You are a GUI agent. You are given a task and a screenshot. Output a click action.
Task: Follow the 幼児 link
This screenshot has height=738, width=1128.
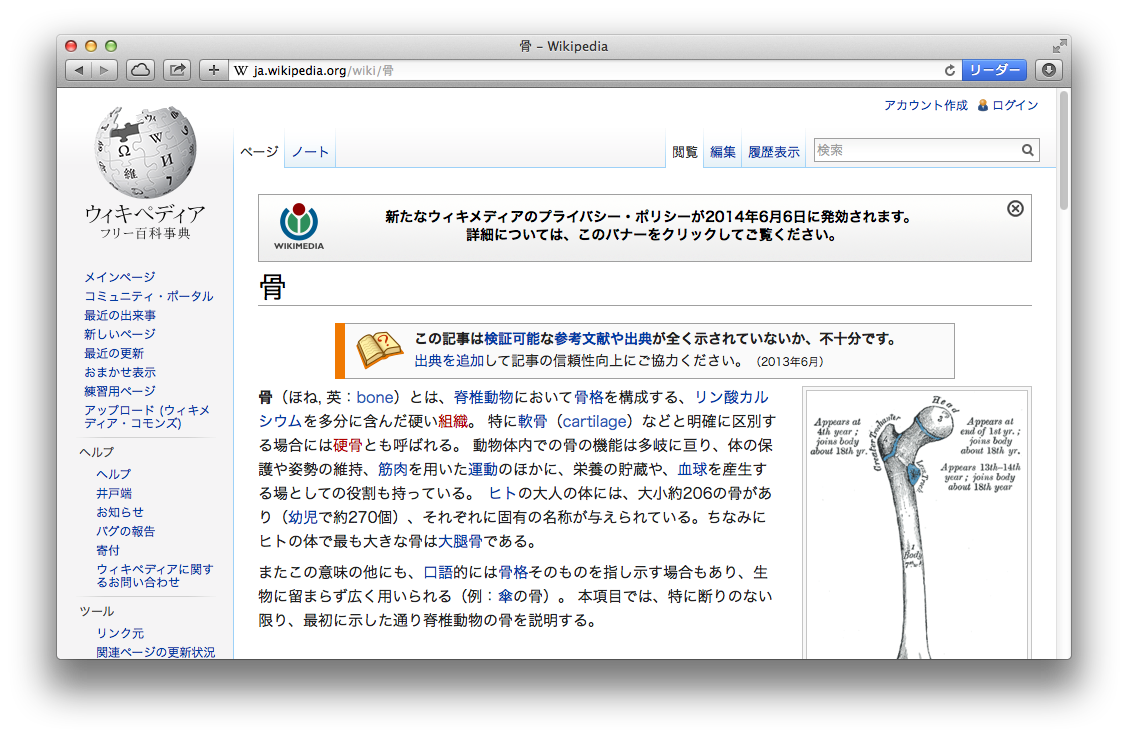303,516
